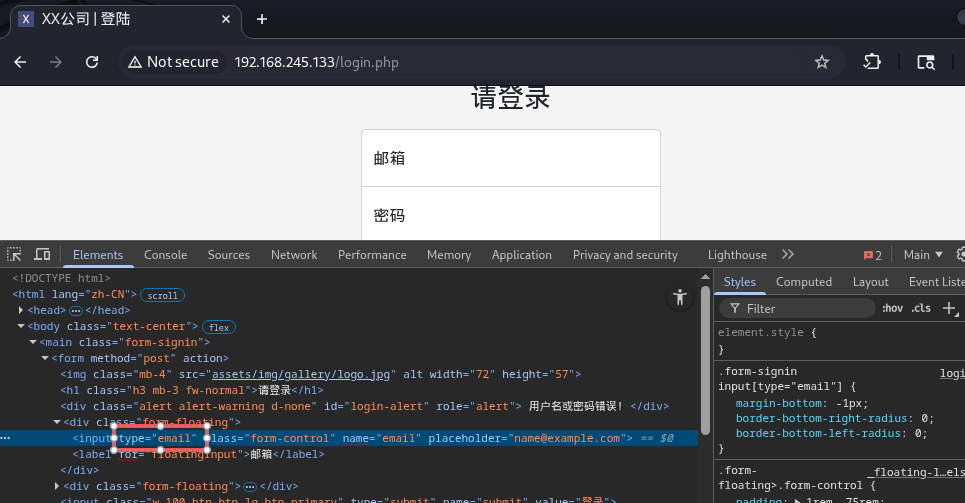Click the border-bottom-left-radius property
Screen dimensions: 965x503
tap(818, 433)
